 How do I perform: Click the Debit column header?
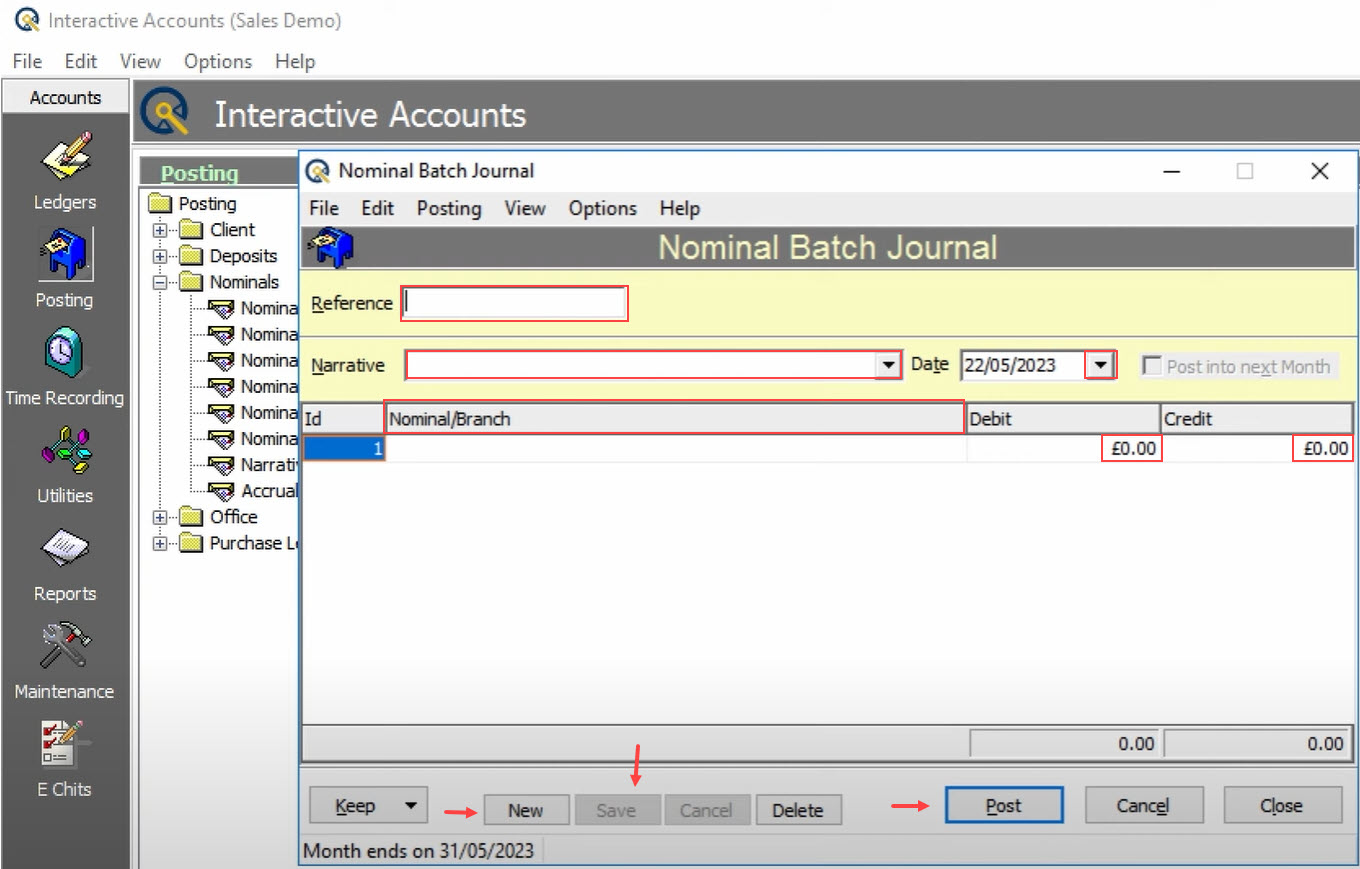click(1063, 419)
